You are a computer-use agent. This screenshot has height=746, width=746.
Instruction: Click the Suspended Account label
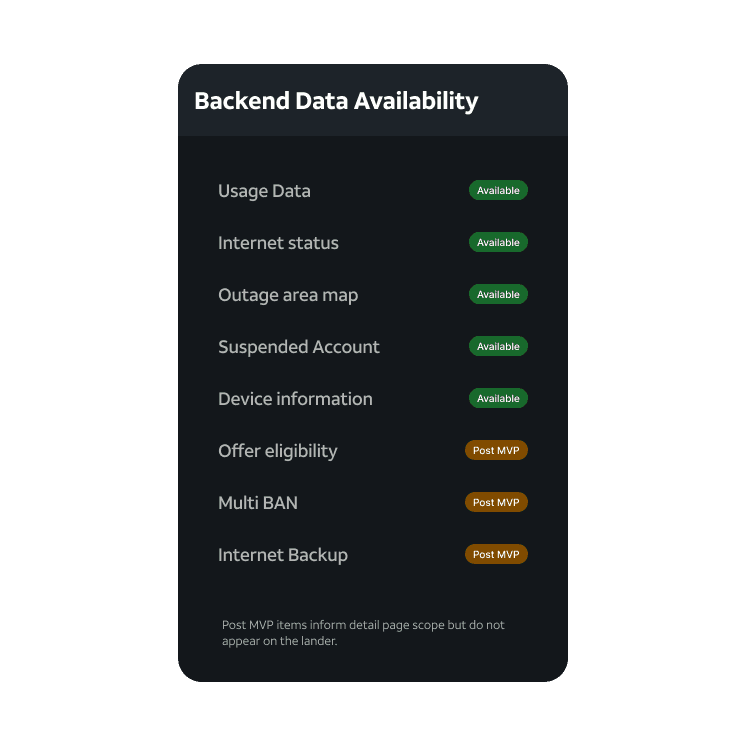tap(299, 347)
